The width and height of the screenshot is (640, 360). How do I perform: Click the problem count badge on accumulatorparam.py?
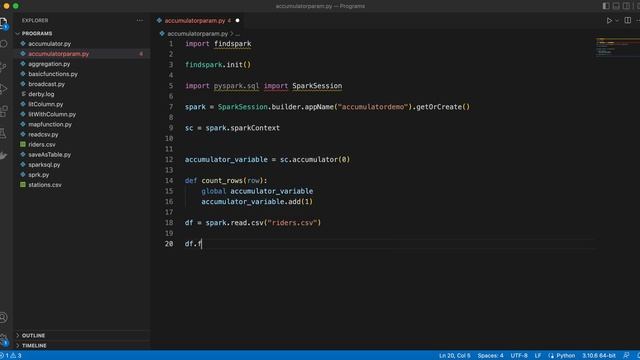[x=141, y=54]
